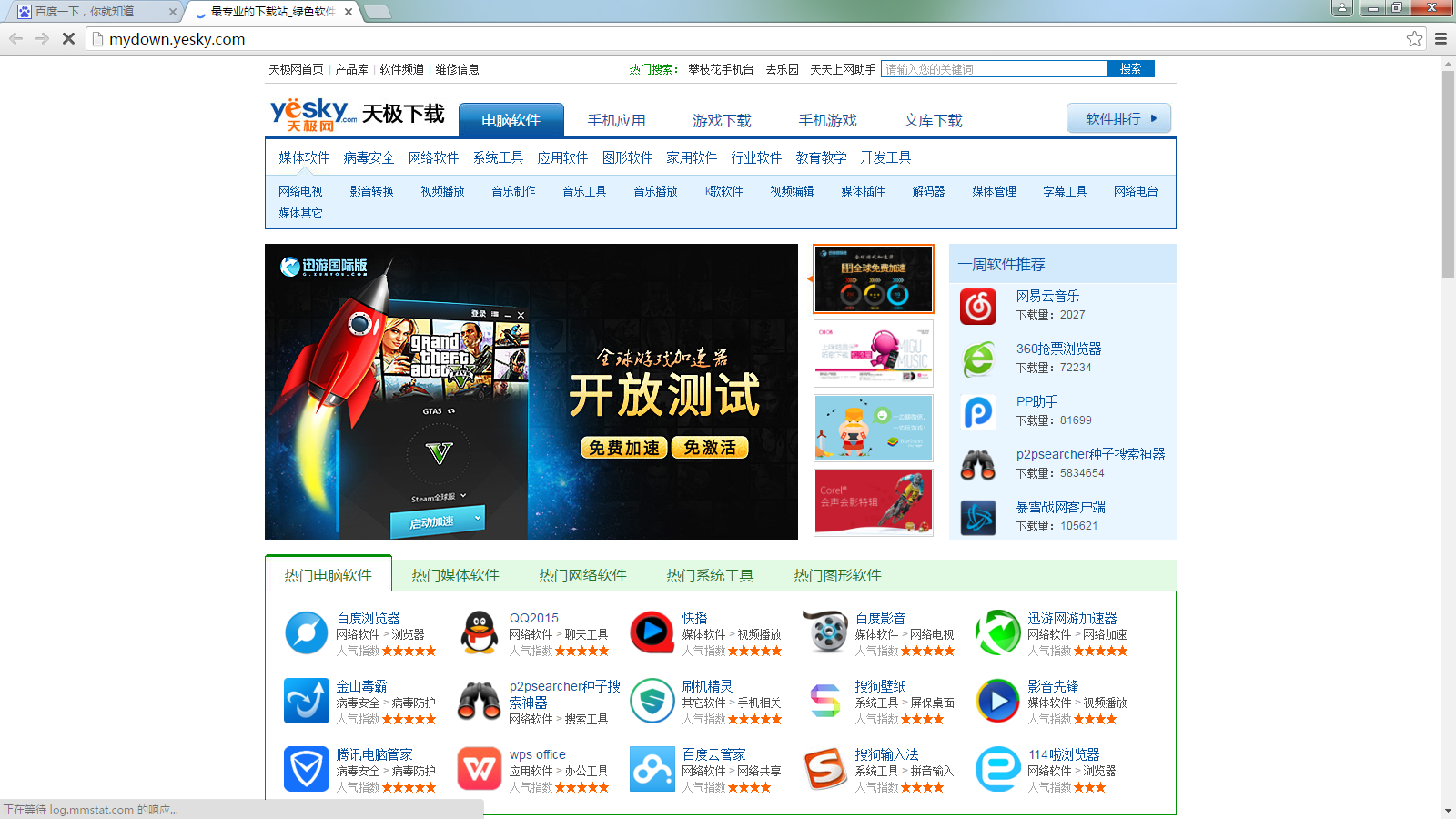
Task: Click the 快播 player icon
Action: (652, 632)
